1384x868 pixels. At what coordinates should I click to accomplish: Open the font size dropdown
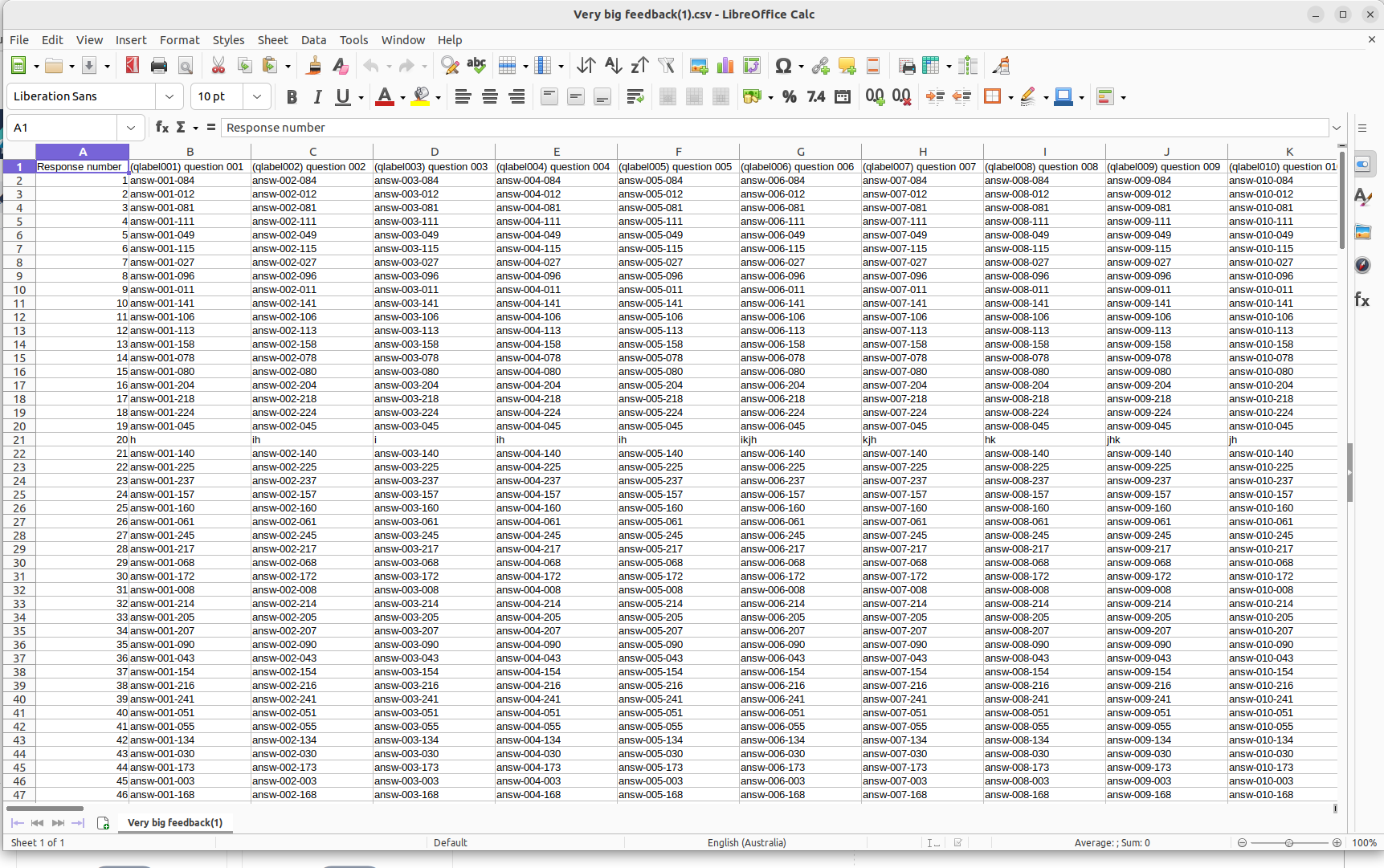click(257, 96)
